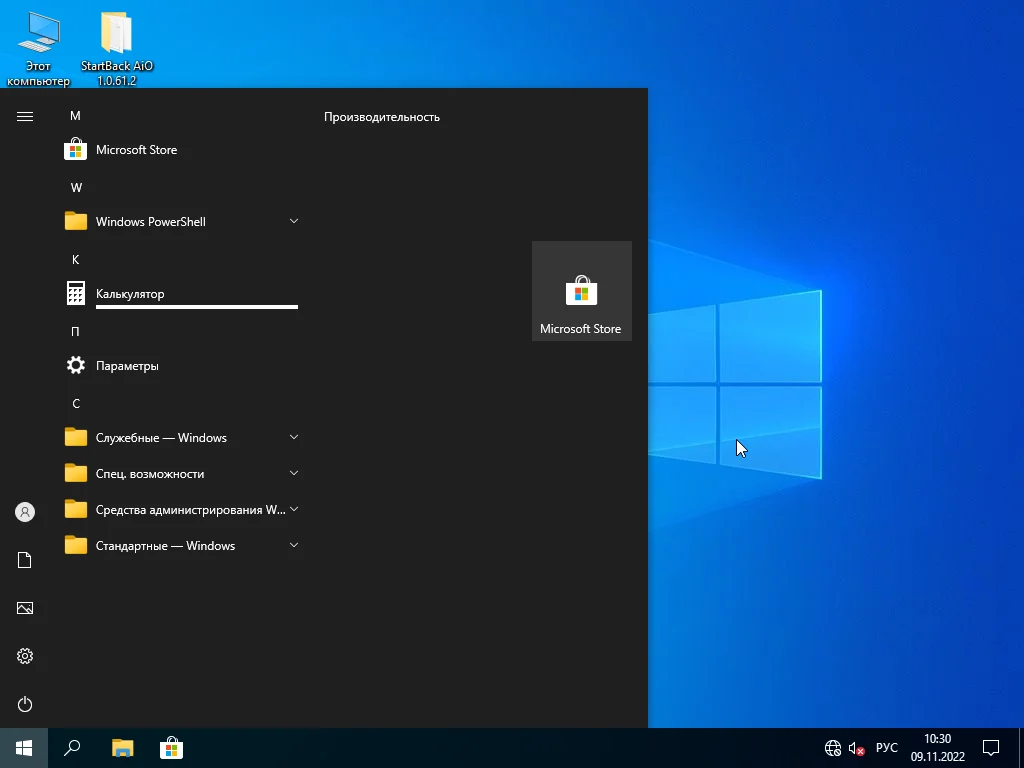Open the hamburger menu in Start
Image resolution: width=1024 pixels, height=768 pixels.
[25, 116]
